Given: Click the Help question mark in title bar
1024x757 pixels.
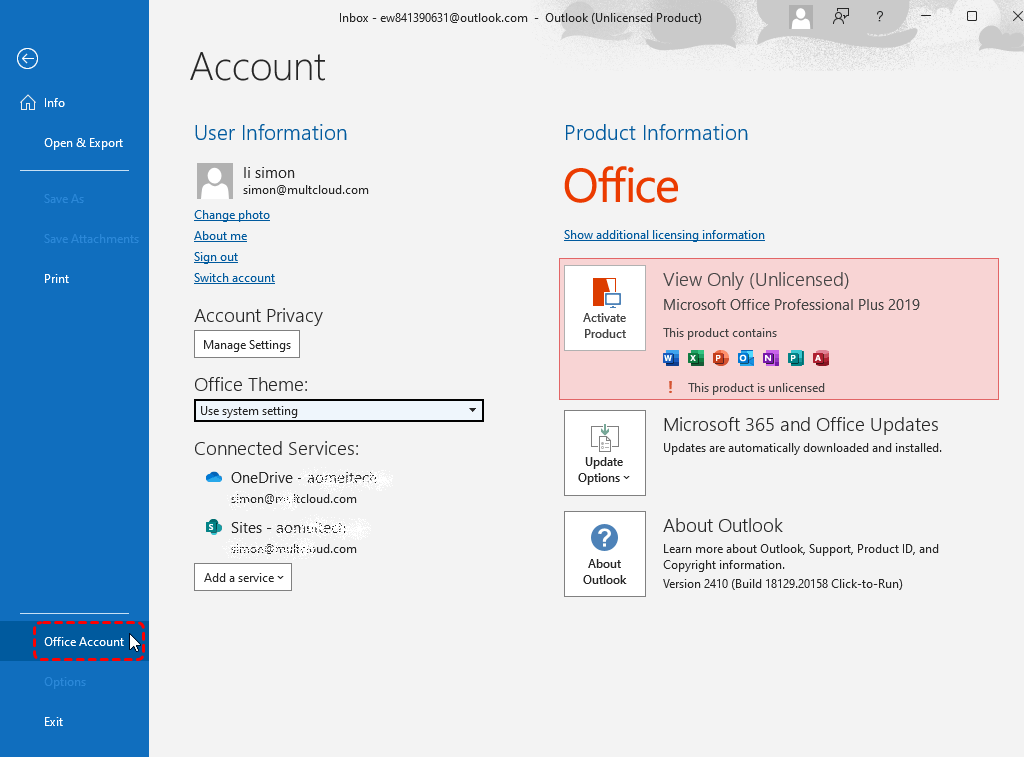Looking at the screenshot, I should 880,17.
